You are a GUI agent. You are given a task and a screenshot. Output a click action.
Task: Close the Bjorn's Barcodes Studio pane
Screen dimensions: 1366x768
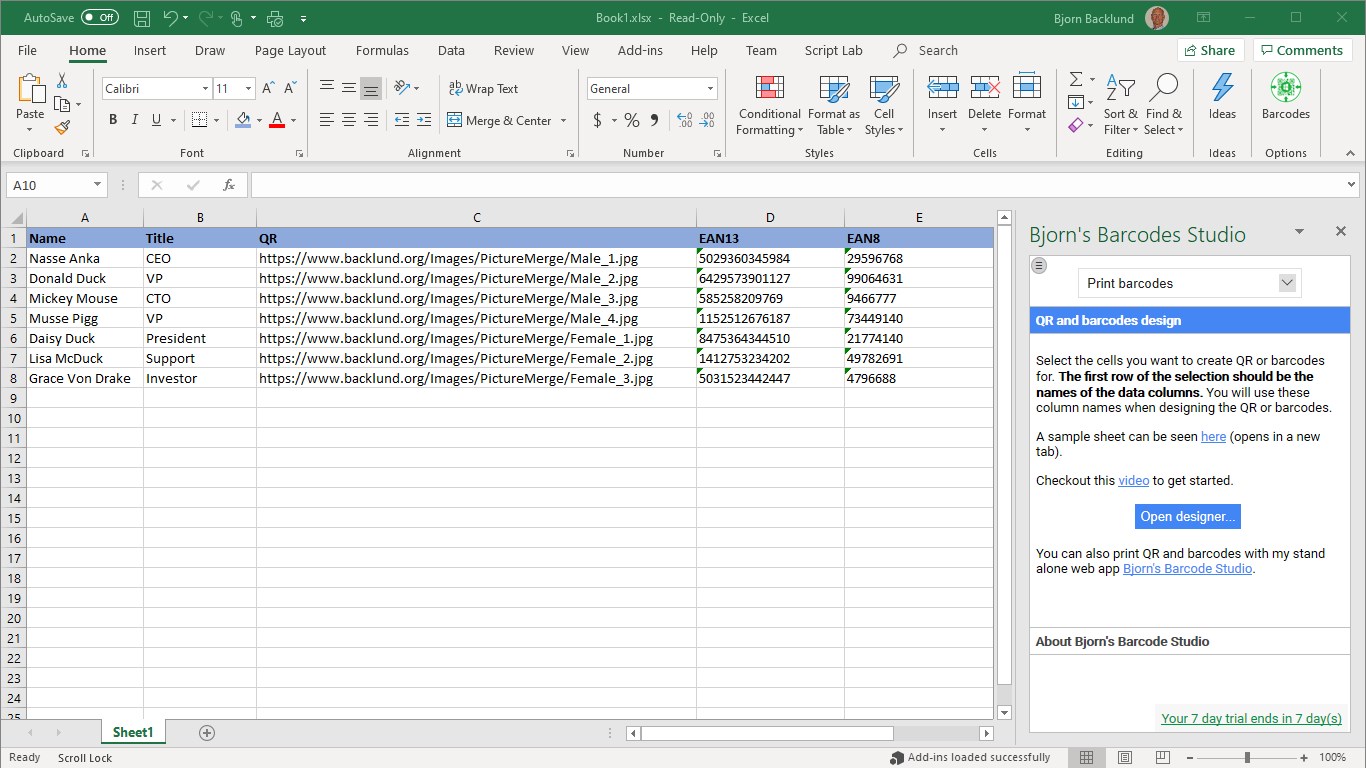[x=1341, y=232]
